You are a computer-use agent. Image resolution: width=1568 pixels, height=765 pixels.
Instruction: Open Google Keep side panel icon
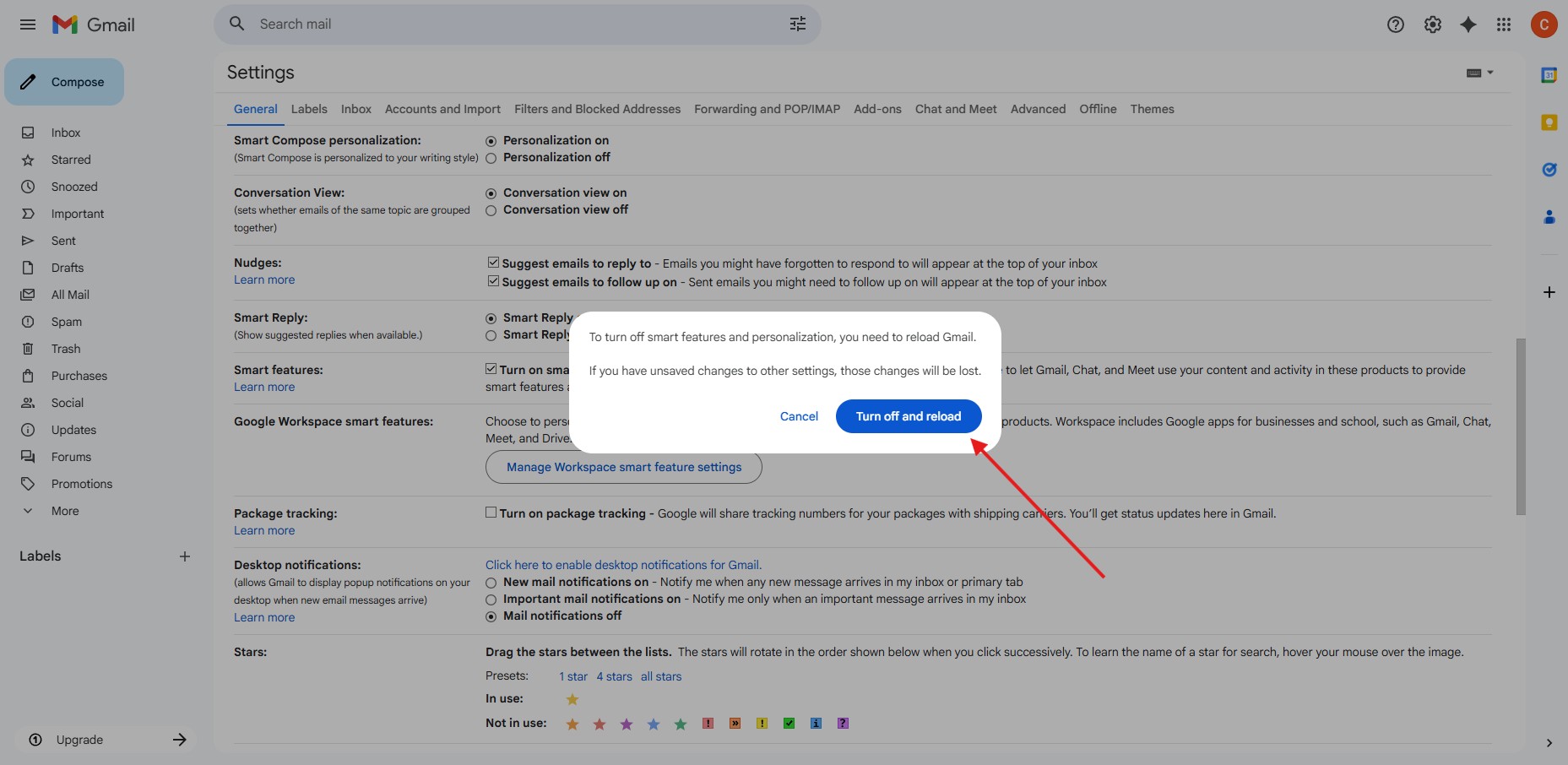click(x=1549, y=122)
